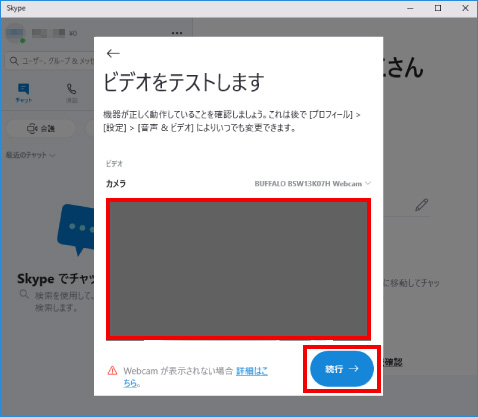Click the 会議 meeting button

pyautogui.click(x=41, y=129)
